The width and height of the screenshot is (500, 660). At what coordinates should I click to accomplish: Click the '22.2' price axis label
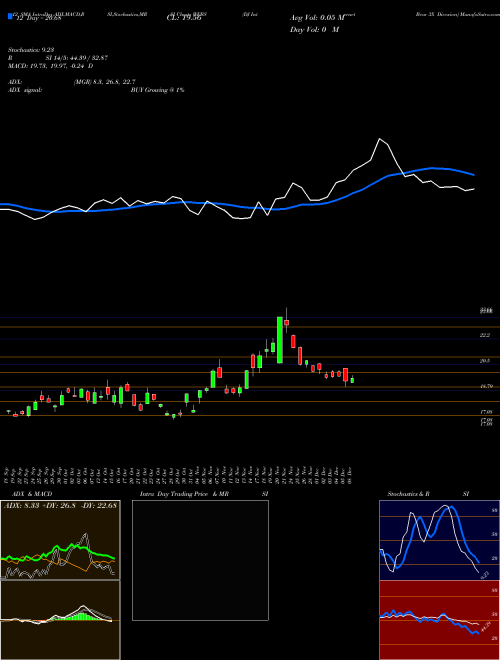click(485, 335)
